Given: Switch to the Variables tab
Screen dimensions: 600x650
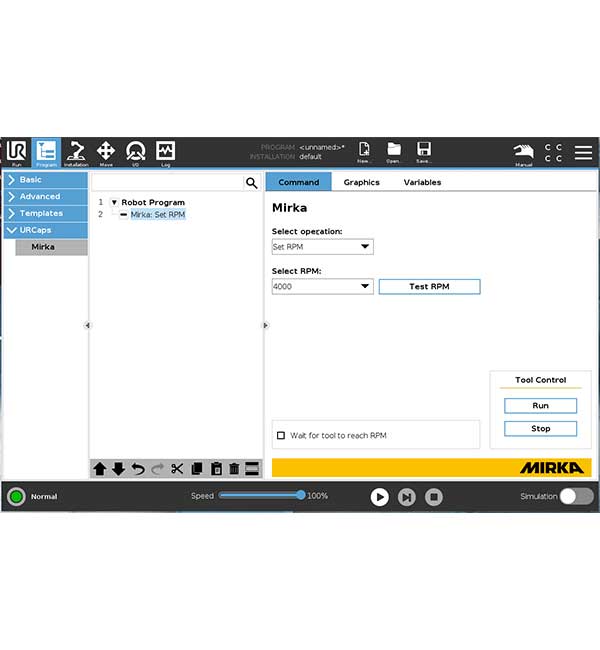Looking at the screenshot, I should click(423, 182).
